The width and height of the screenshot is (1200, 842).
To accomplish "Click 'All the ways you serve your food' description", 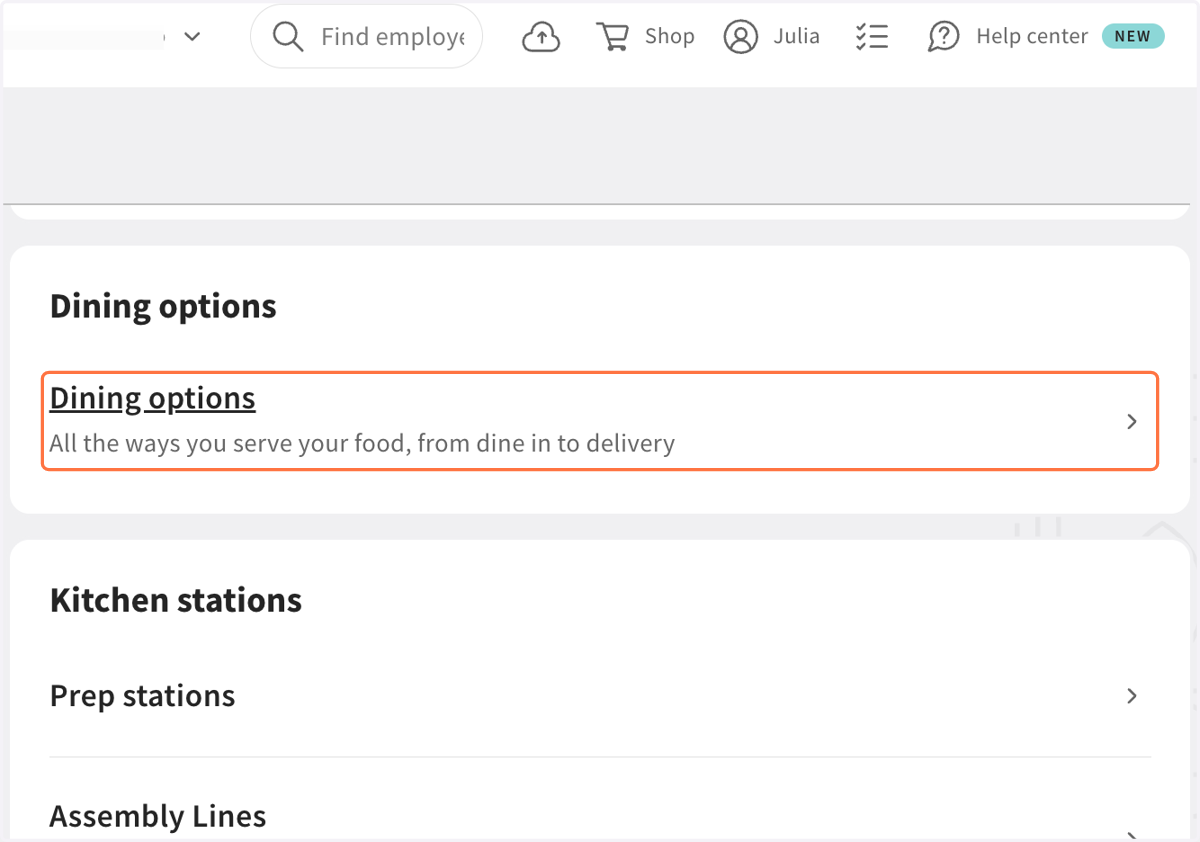I will point(362,443).
